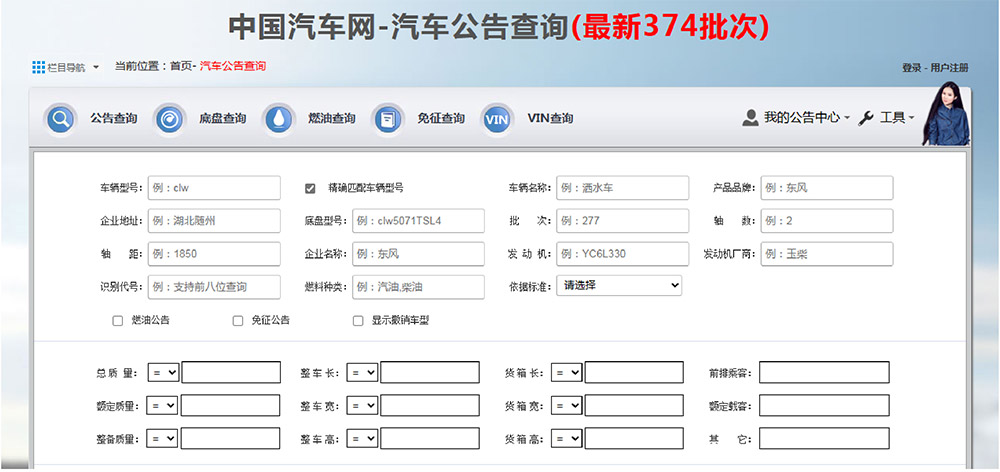
Task: Open the 整备质量 operator dropdown
Action: coord(162,438)
